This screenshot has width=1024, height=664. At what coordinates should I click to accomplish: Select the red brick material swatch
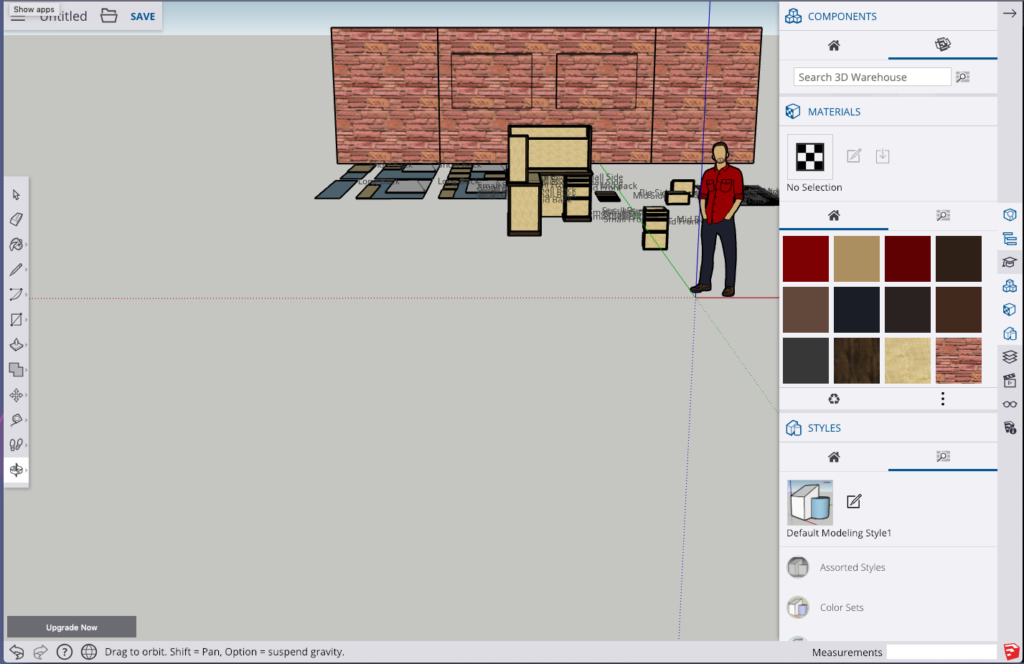[958, 359]
